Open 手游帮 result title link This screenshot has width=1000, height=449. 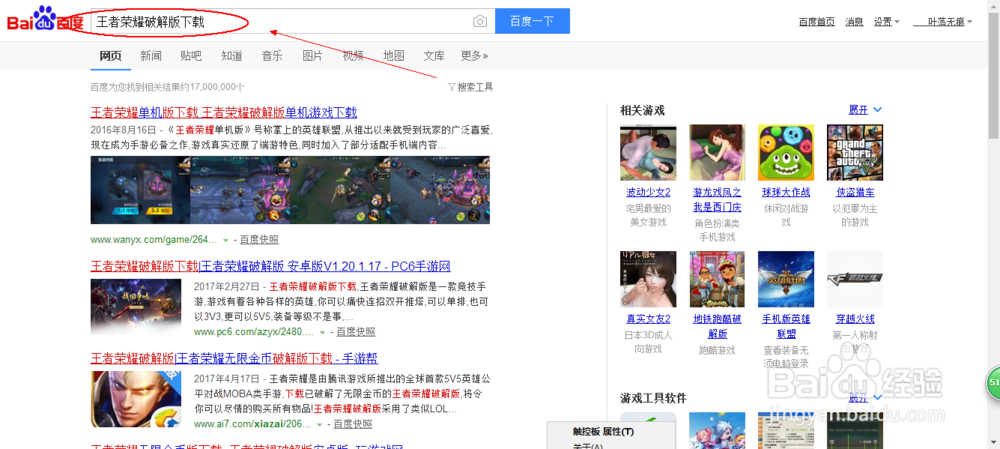tap(234, 358)
